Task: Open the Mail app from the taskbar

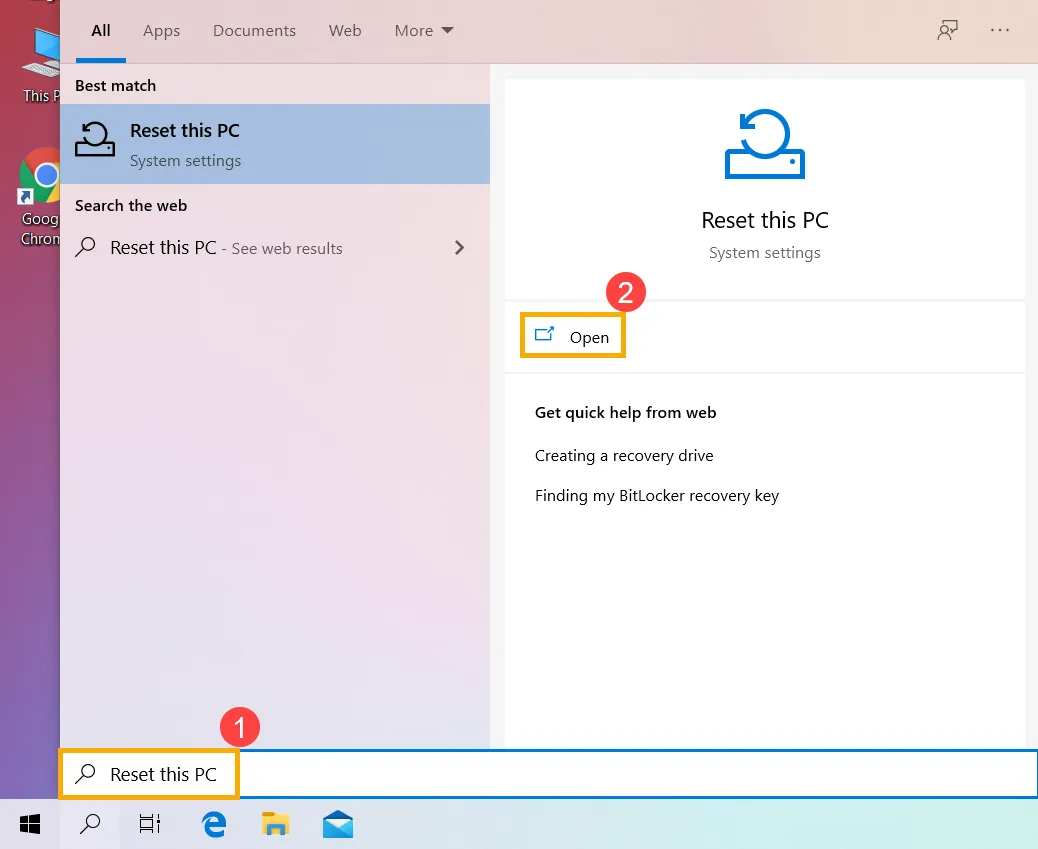Action: (337, 824)
